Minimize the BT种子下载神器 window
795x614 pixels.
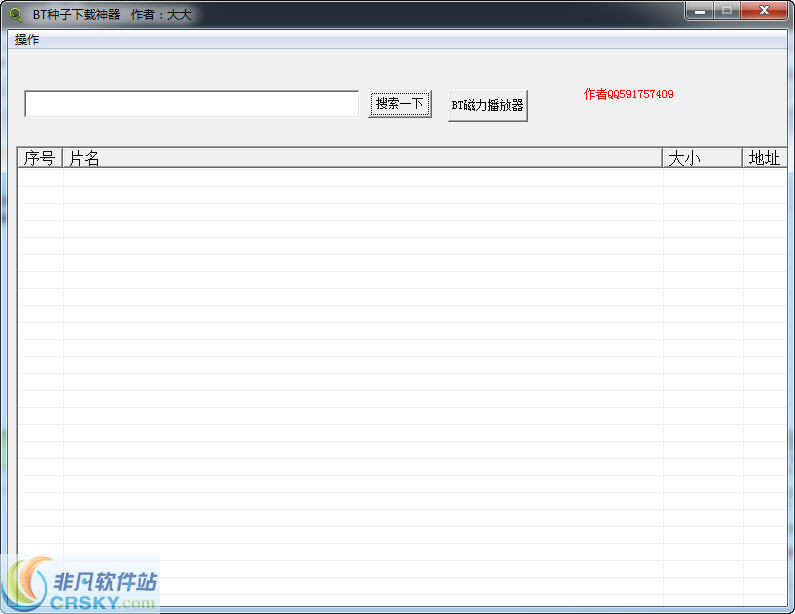pos(700,11)
